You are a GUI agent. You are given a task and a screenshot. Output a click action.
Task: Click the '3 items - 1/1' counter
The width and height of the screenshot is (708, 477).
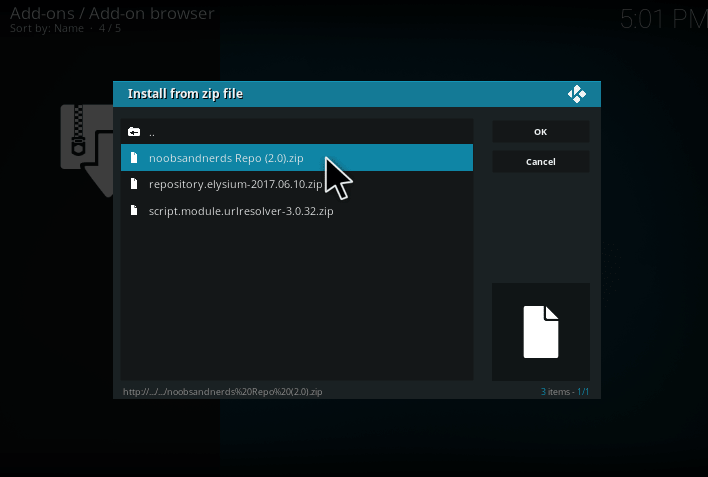click(x=565, y=392)
